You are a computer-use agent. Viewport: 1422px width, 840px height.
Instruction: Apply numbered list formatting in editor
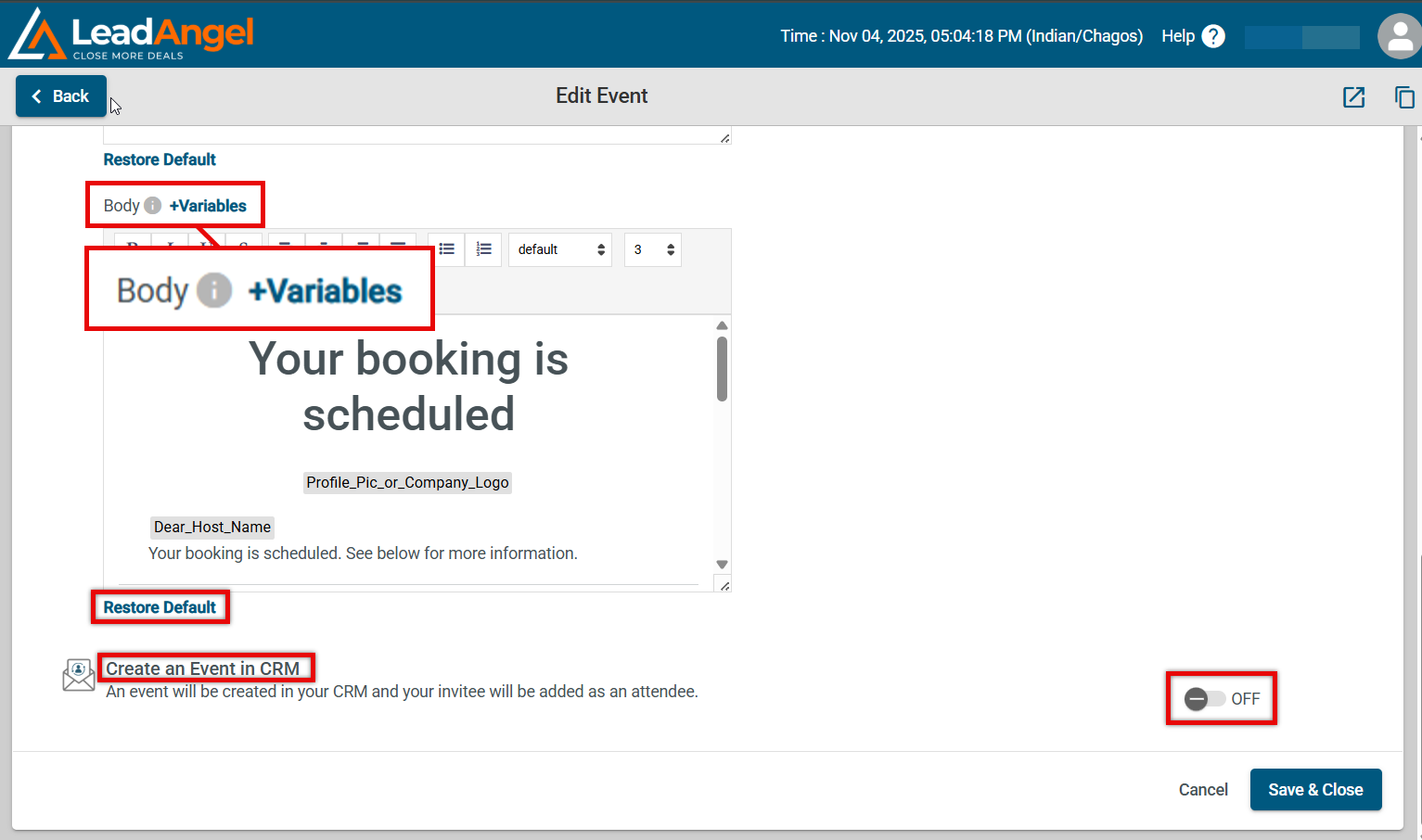pos(484,249)
